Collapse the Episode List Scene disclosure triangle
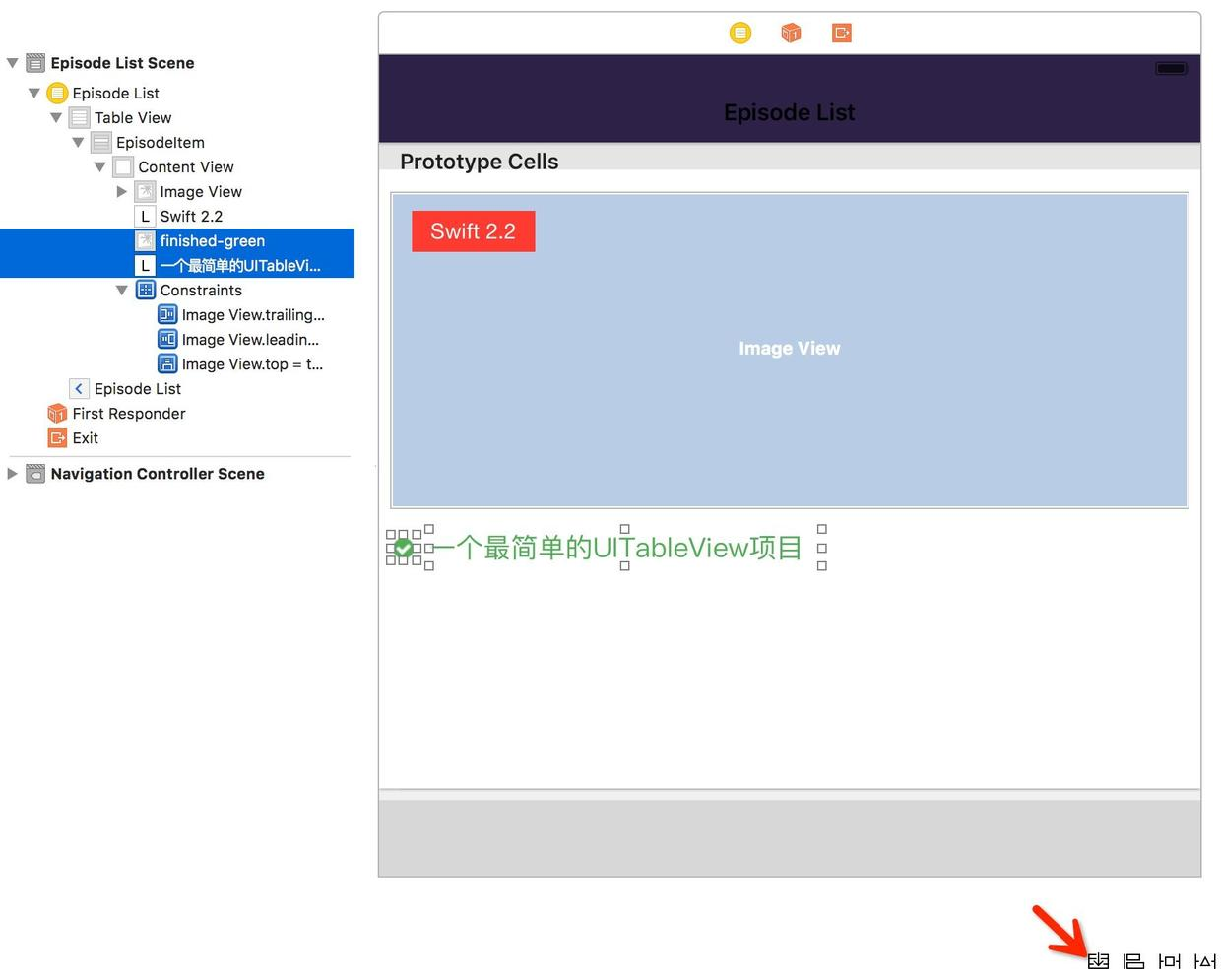 coord(13,63)
